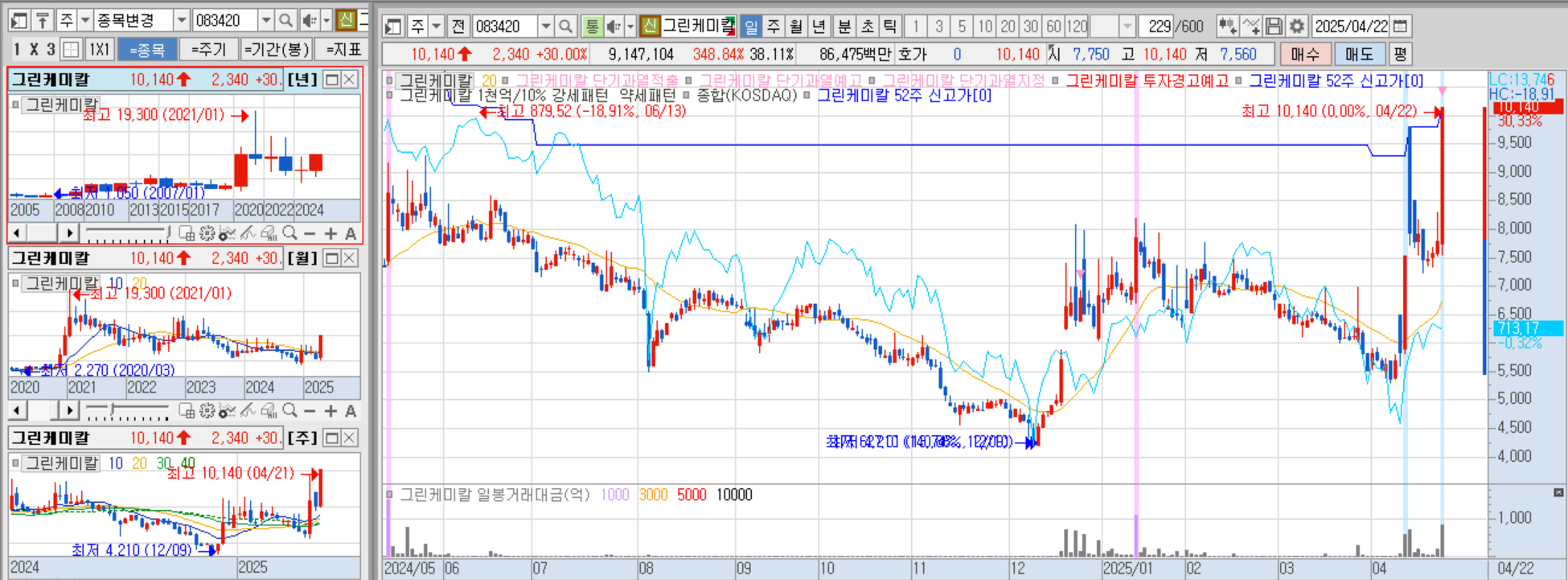
Task: Click the save diskette icon in main toolbar
Action: click(1274, 27)
